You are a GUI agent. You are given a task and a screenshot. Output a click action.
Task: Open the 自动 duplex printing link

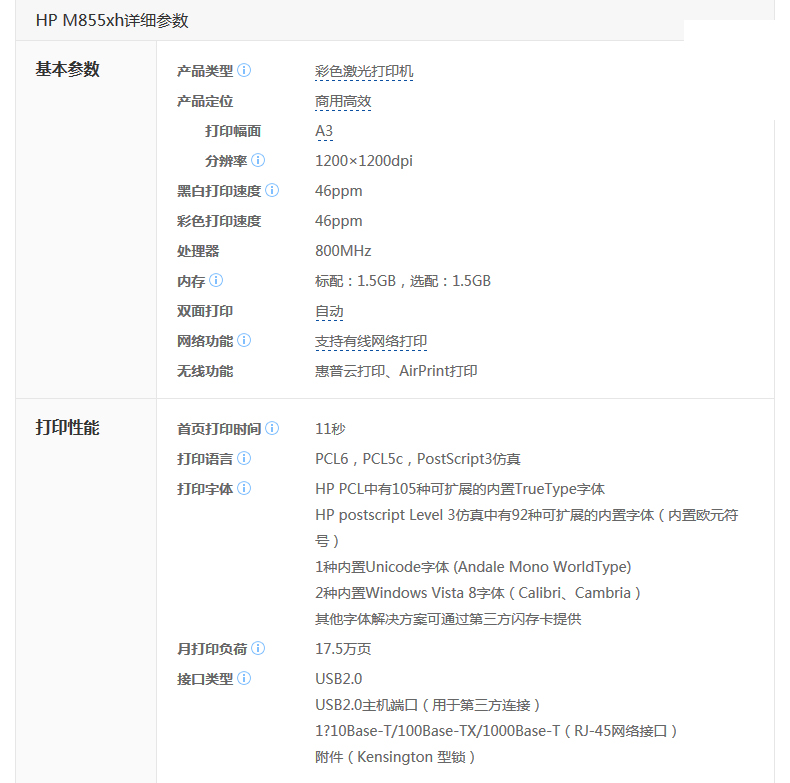pyautogui.click(x=329, y=312)
